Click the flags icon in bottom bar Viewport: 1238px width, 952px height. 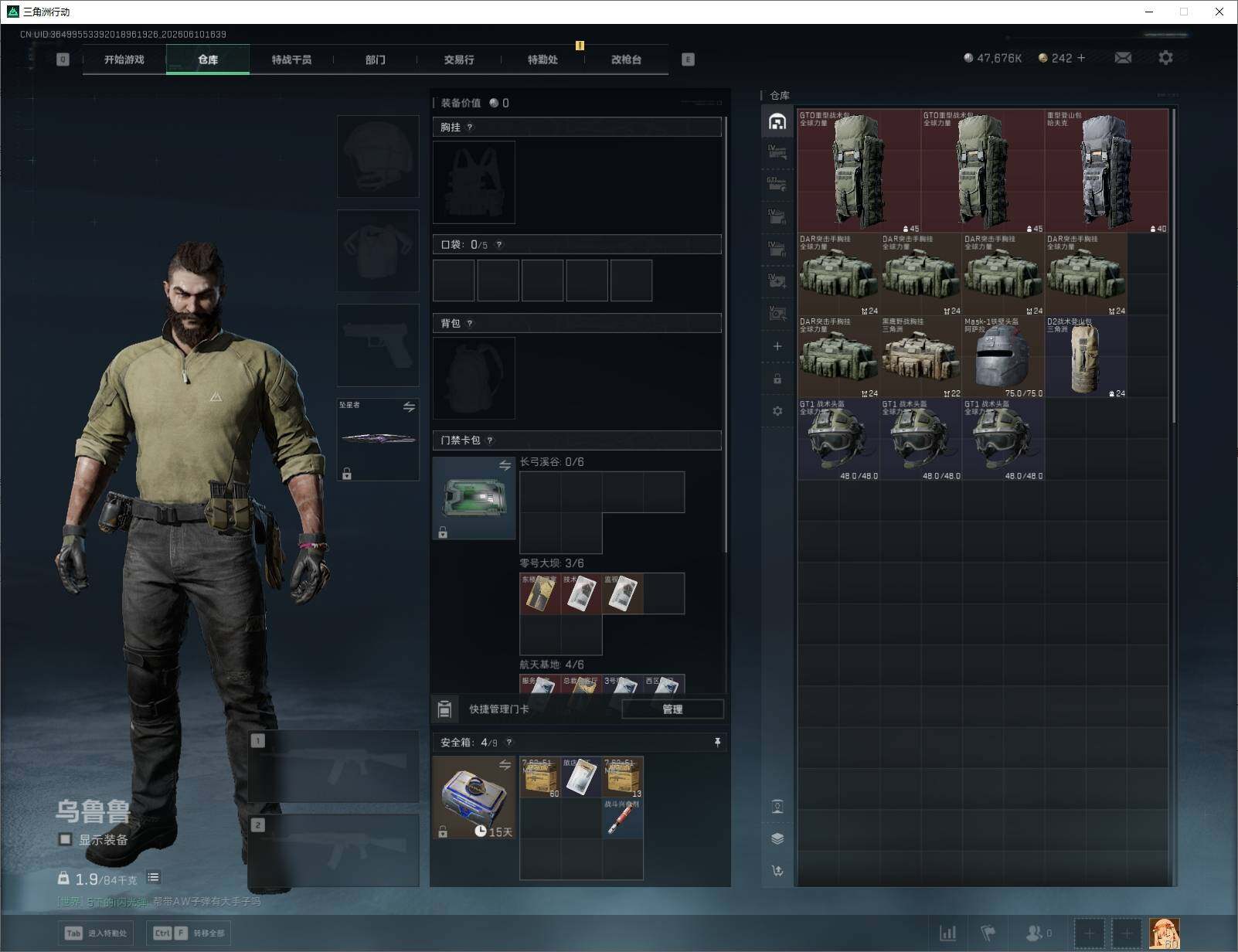pos(988,933)
